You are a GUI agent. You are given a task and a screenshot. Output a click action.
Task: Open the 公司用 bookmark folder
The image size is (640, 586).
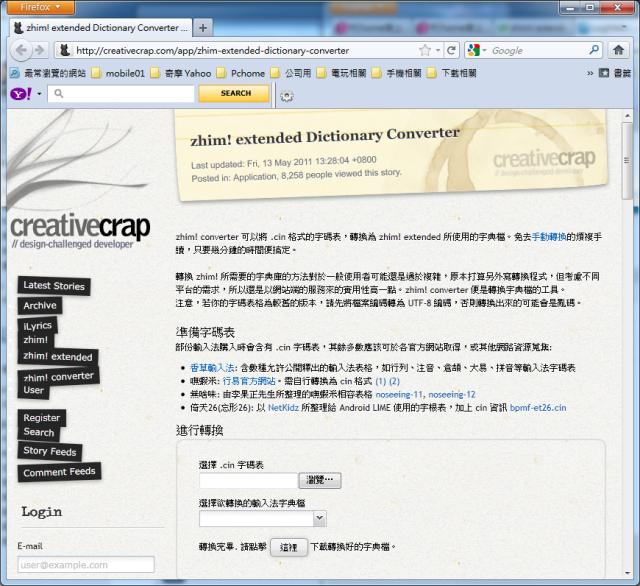tap(291, 73)
